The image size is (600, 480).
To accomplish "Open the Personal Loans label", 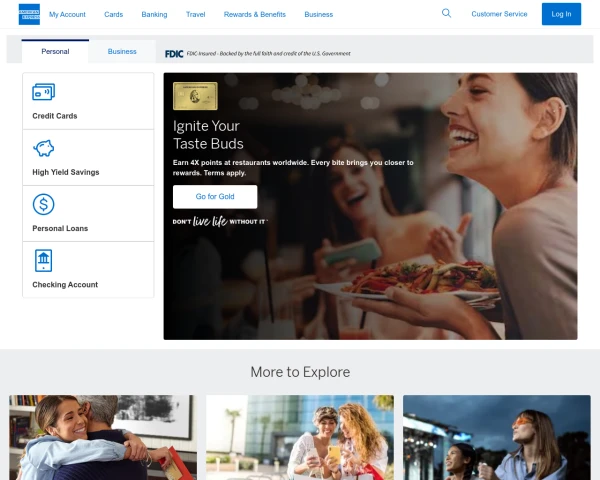I will [60, 229].
